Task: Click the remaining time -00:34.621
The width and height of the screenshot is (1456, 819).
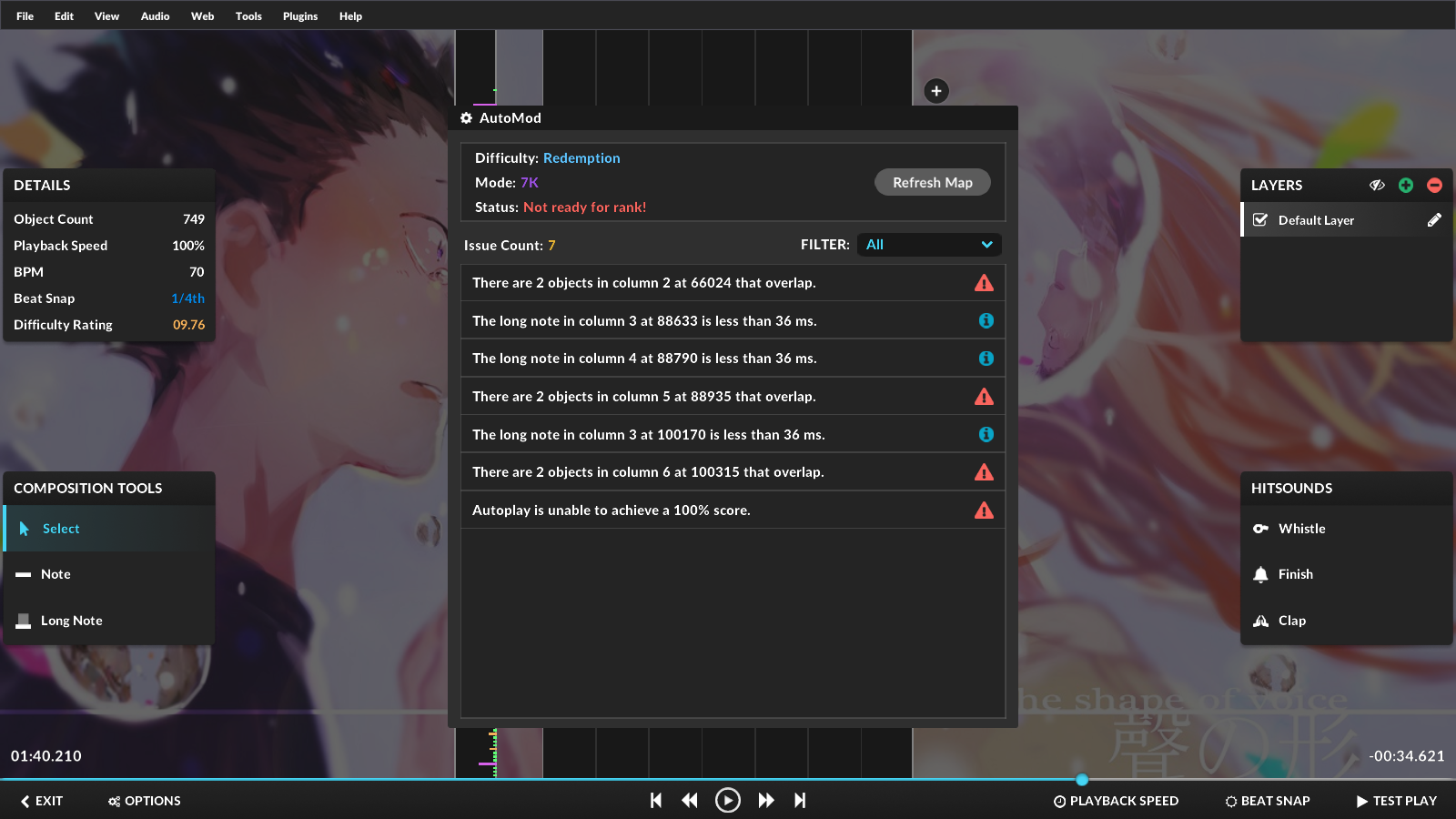Action: click(1406, 756)
